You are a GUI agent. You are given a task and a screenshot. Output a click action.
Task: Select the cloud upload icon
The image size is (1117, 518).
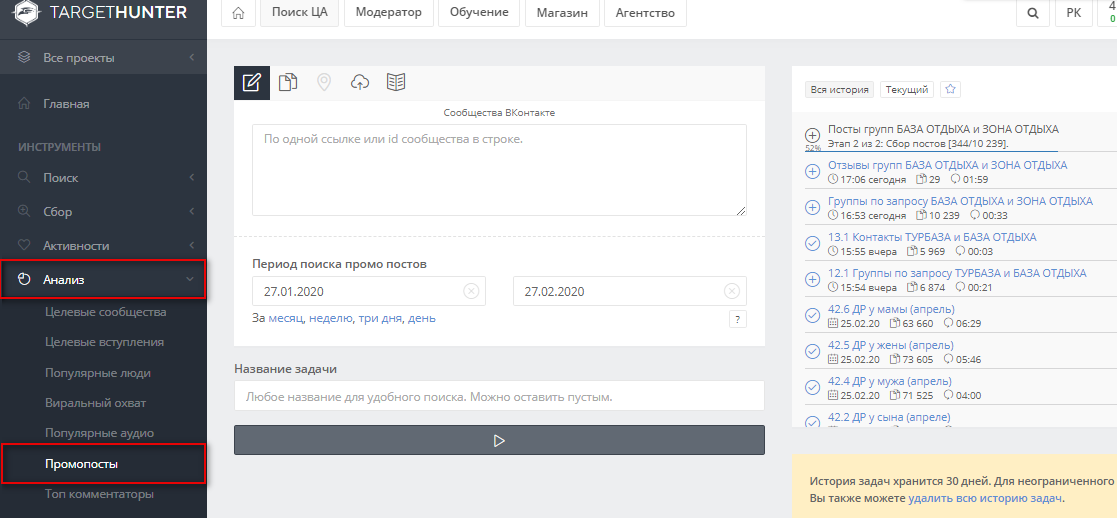tap(360, 83)
